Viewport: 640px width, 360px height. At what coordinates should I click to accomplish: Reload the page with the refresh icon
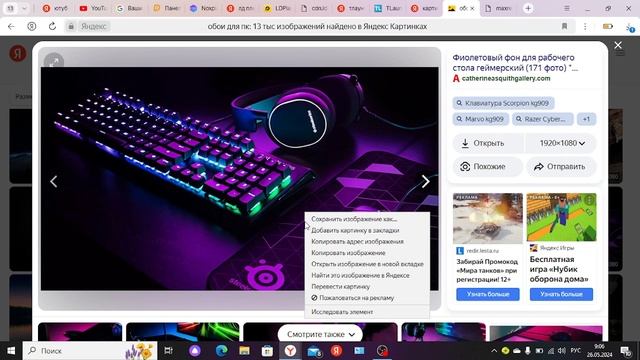[x=52, y=27]
